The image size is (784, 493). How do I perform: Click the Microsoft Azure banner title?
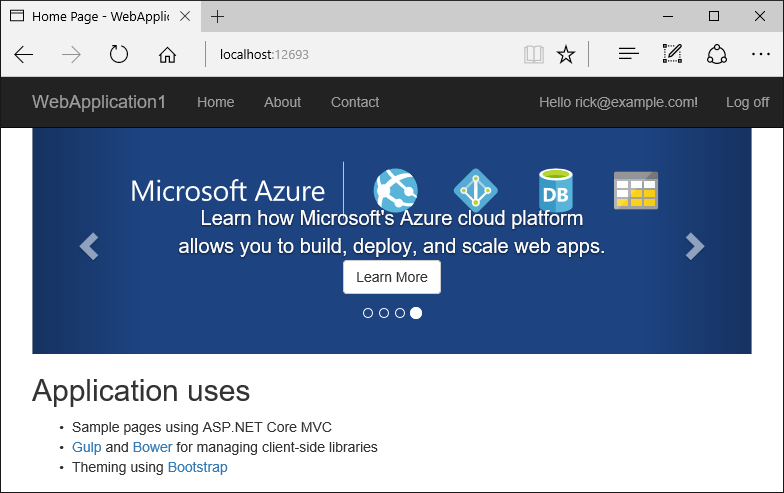point(228,191)
